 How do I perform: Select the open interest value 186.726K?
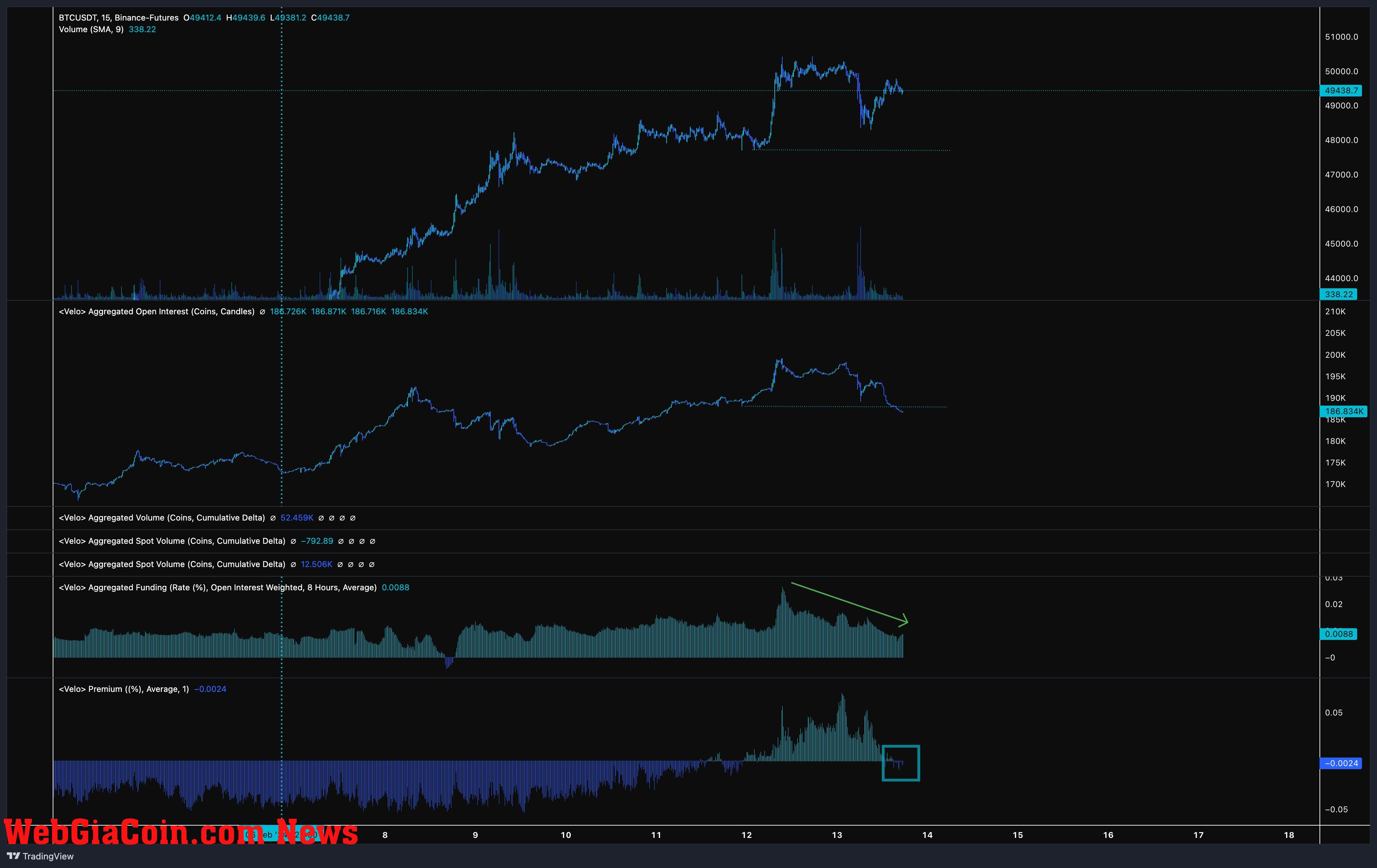(288, 312)
